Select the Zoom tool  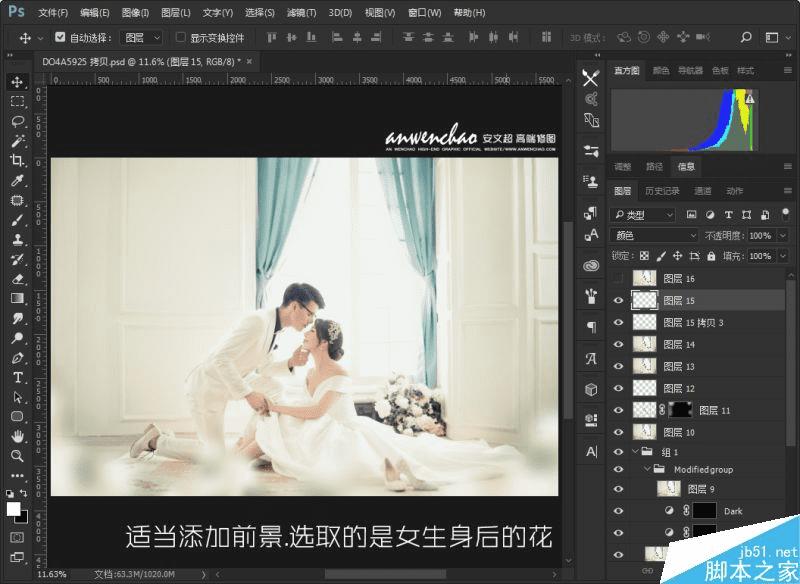pyautogui.click(x=17, y=455)
